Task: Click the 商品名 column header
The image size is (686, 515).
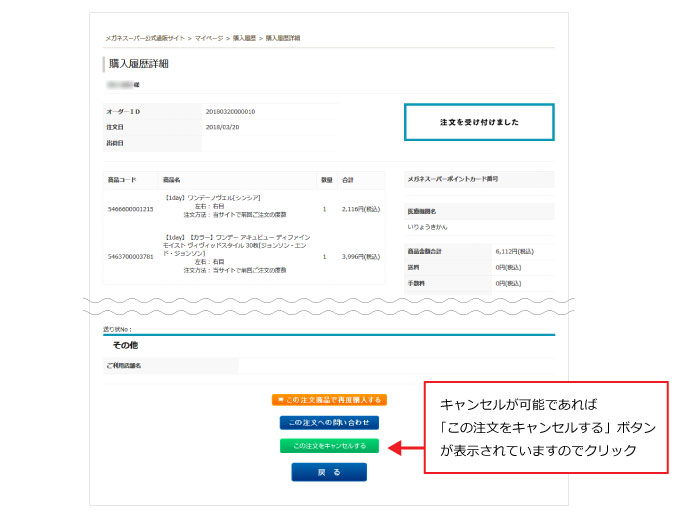Action: (172, 180)
